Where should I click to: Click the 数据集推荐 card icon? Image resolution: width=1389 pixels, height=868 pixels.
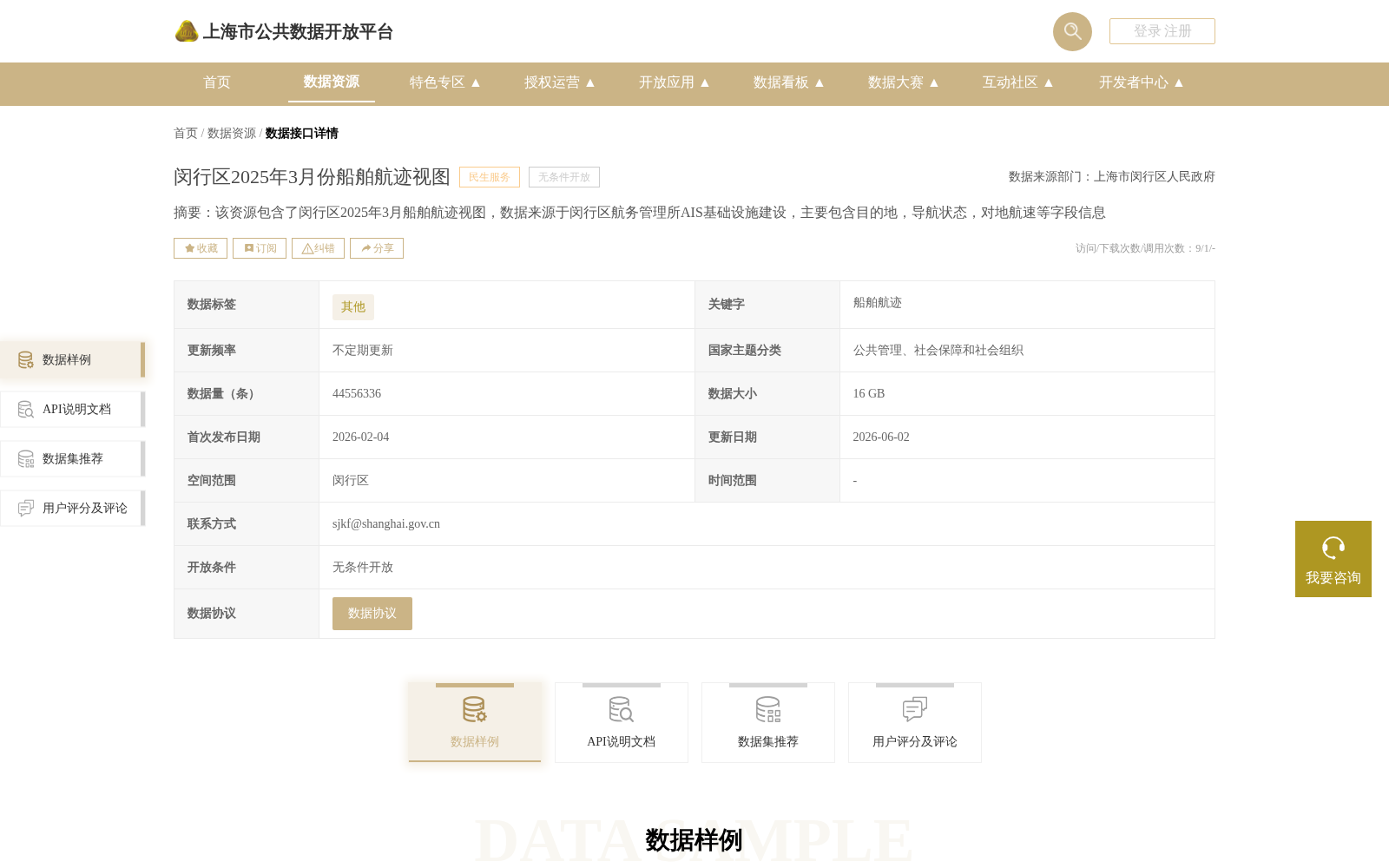coord(768,710)
